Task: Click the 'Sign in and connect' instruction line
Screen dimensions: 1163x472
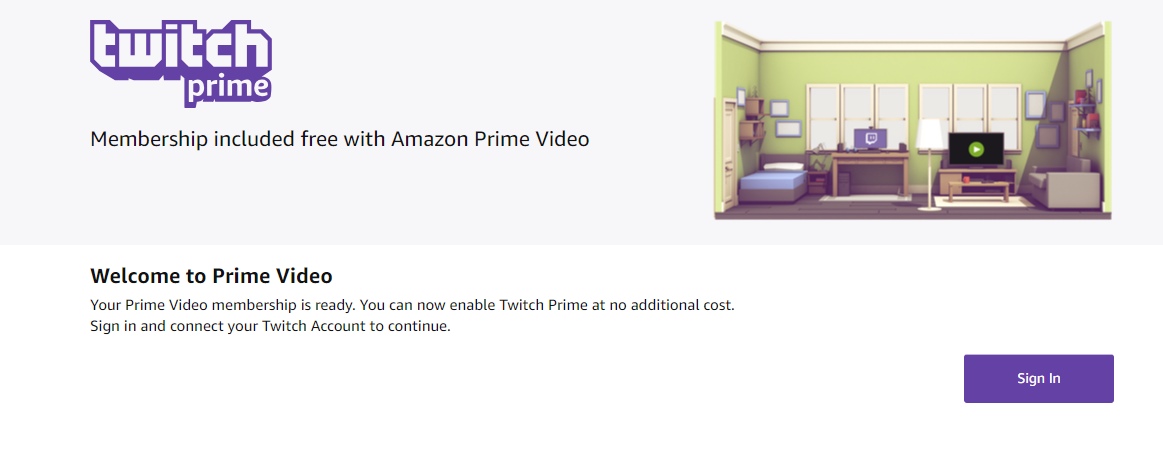Action: (x=270, y=326)
